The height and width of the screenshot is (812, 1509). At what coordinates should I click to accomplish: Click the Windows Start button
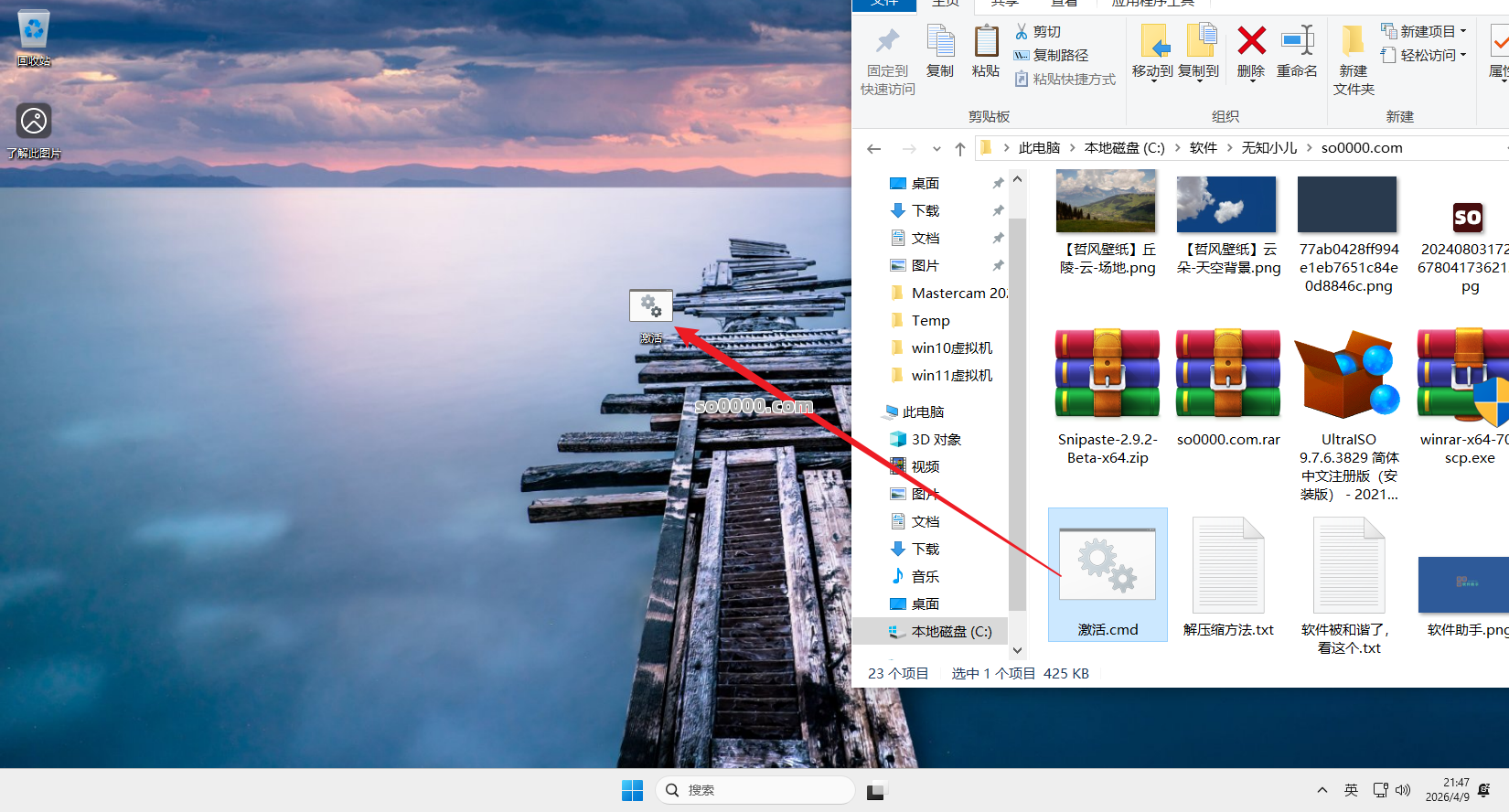632,791
